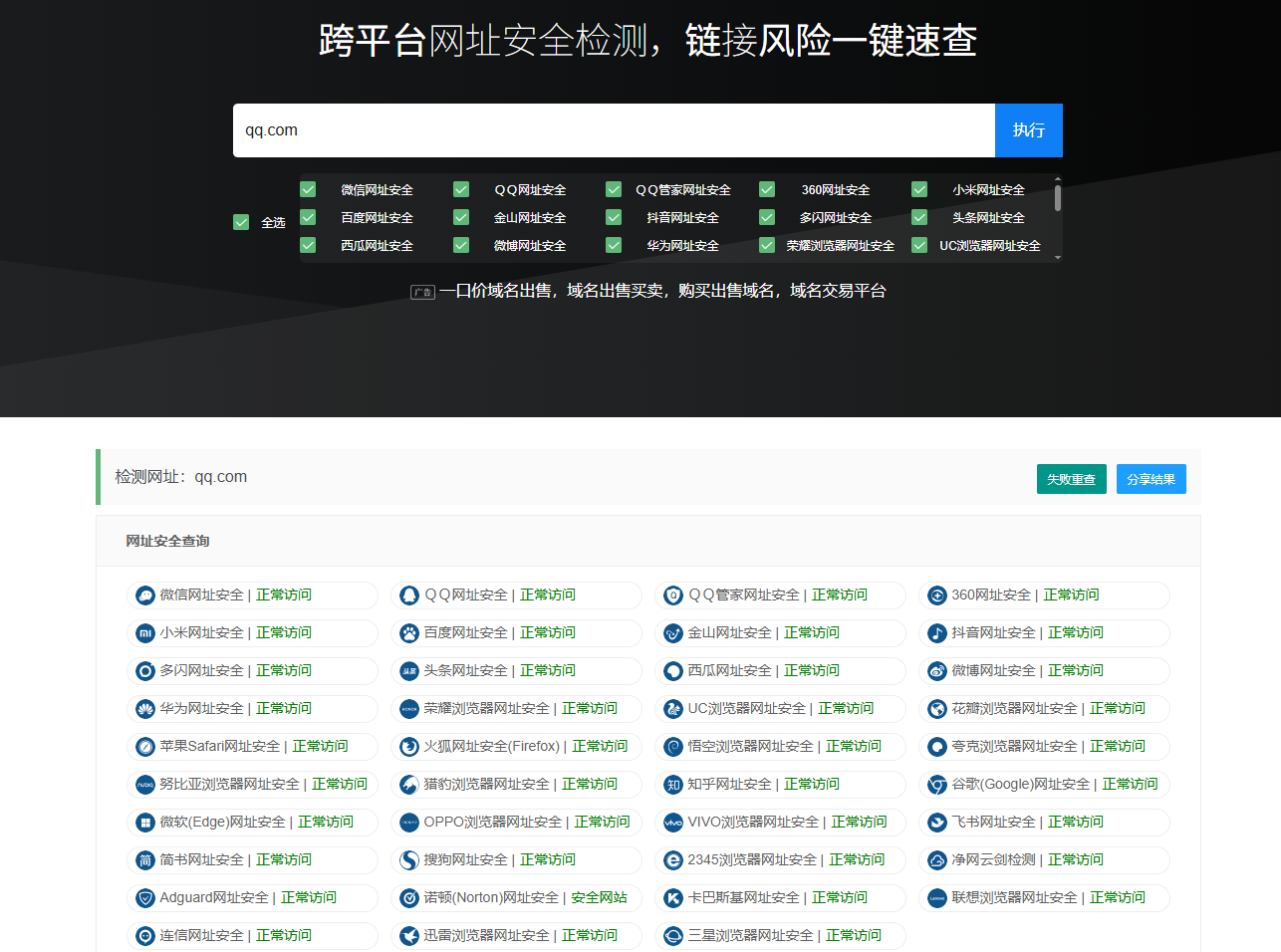Toggle the 百度网址安全 checkbox
Image resolution: width=1281 pixels, height=952 pixels.
click(x=308, y=217)
